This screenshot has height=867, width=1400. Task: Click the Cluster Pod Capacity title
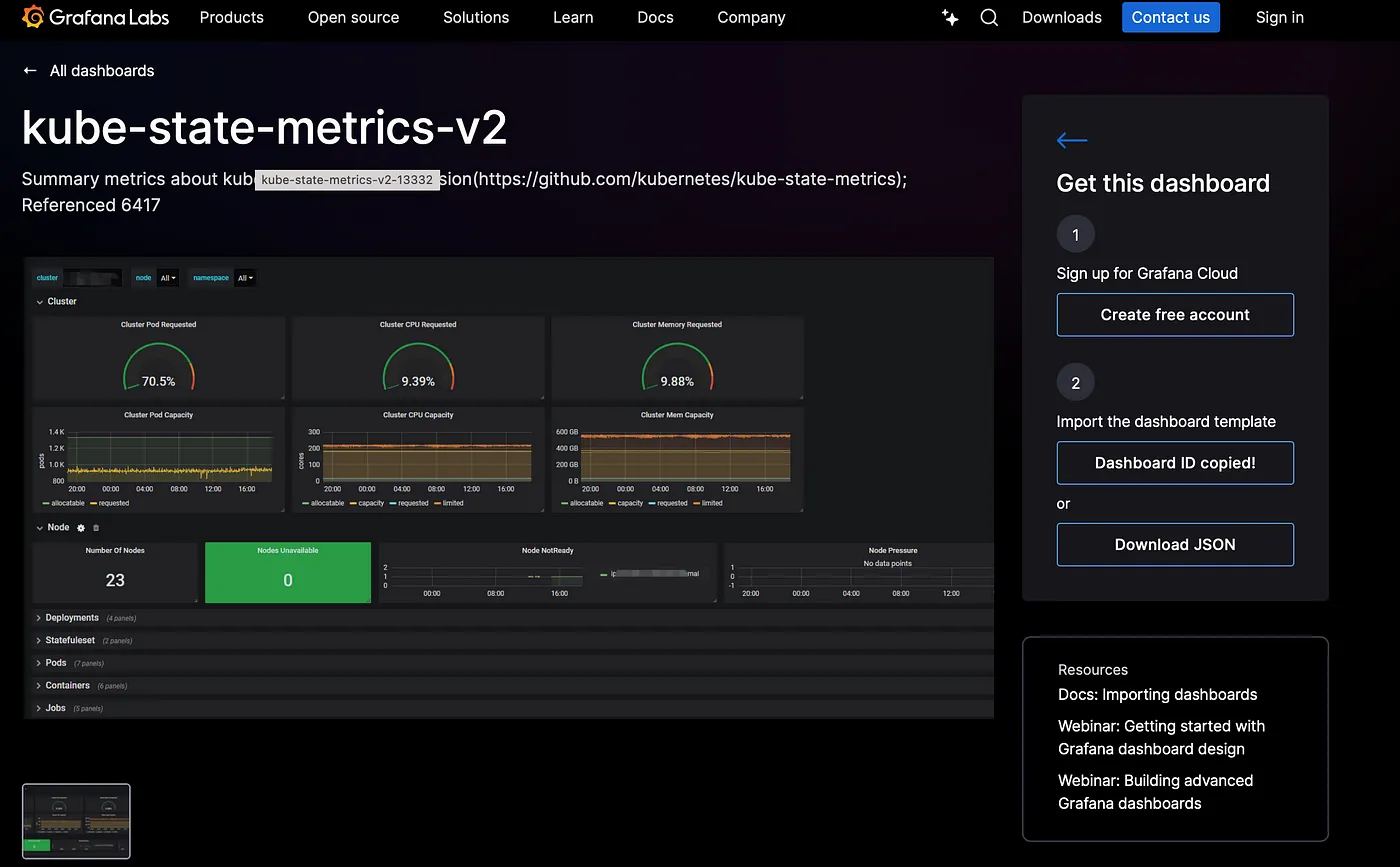159,415
